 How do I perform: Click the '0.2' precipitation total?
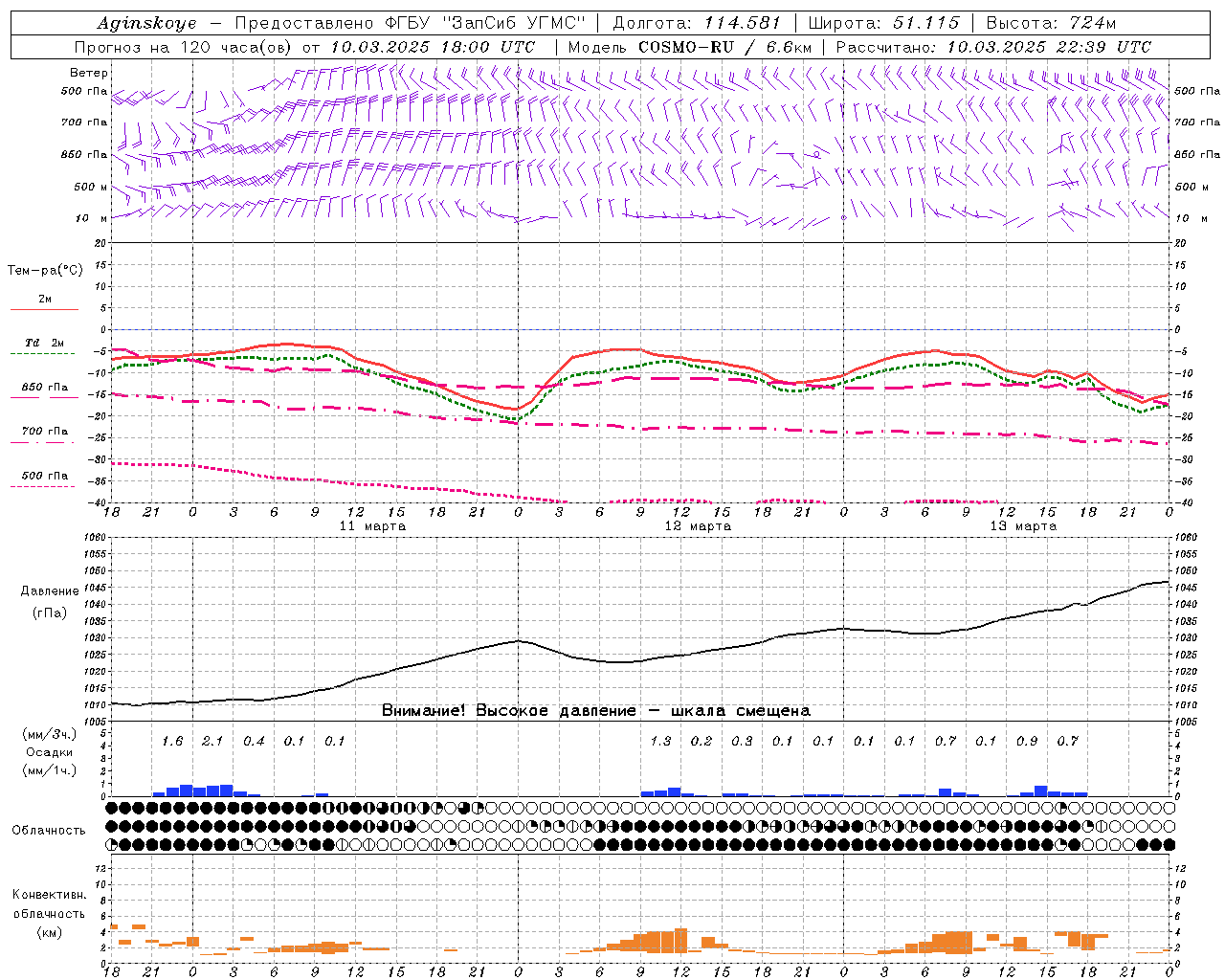pyautogui.click(x=702, y=741)
